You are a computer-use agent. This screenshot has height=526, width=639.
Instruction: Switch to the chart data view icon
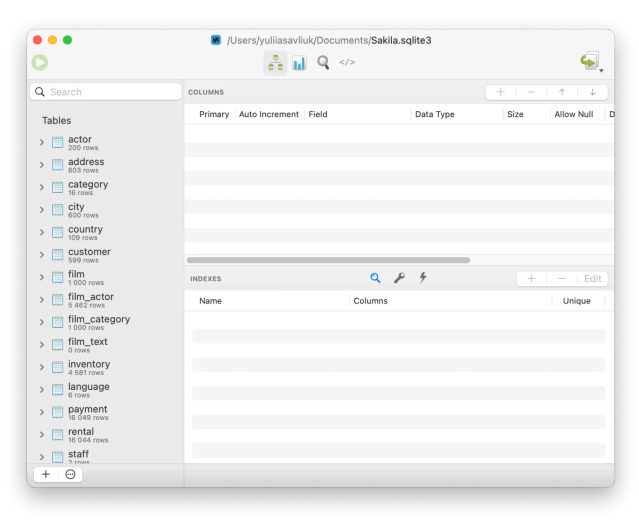pos(300,63)
